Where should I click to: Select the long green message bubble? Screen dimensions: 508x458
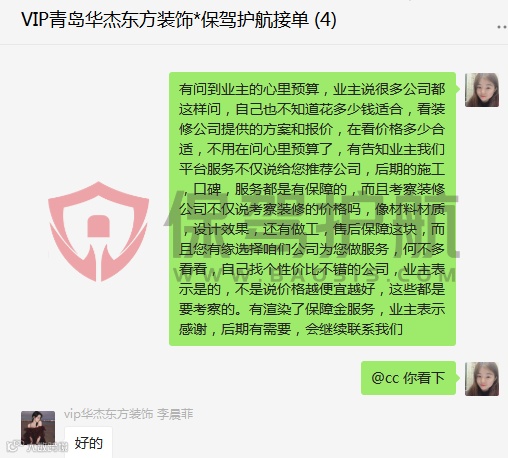point(312,209)
